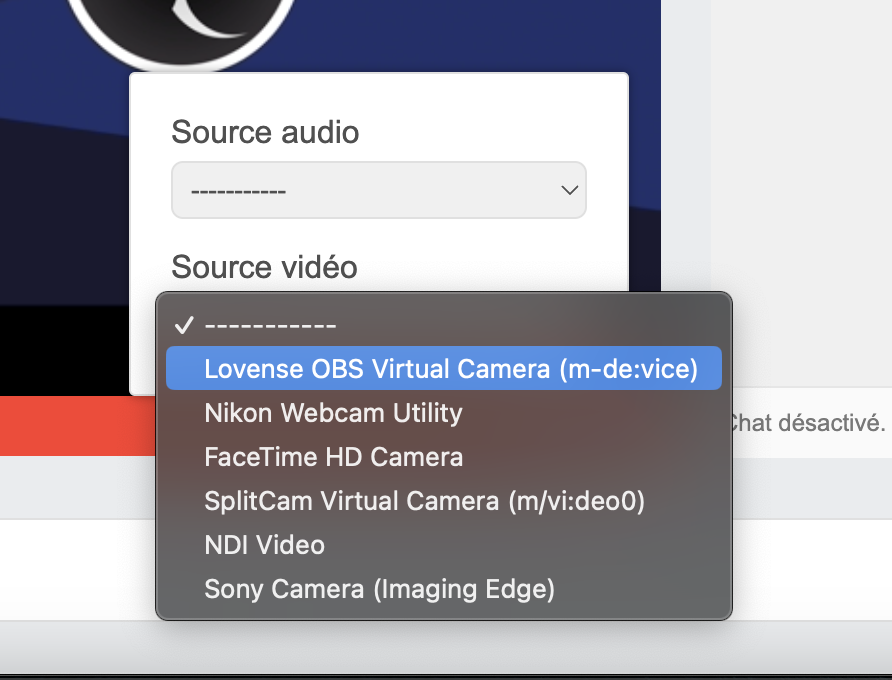Pick FaceTime HD Camera from the list
The height and width of the screenshot is (680, 892).
(x=333, y=457)
